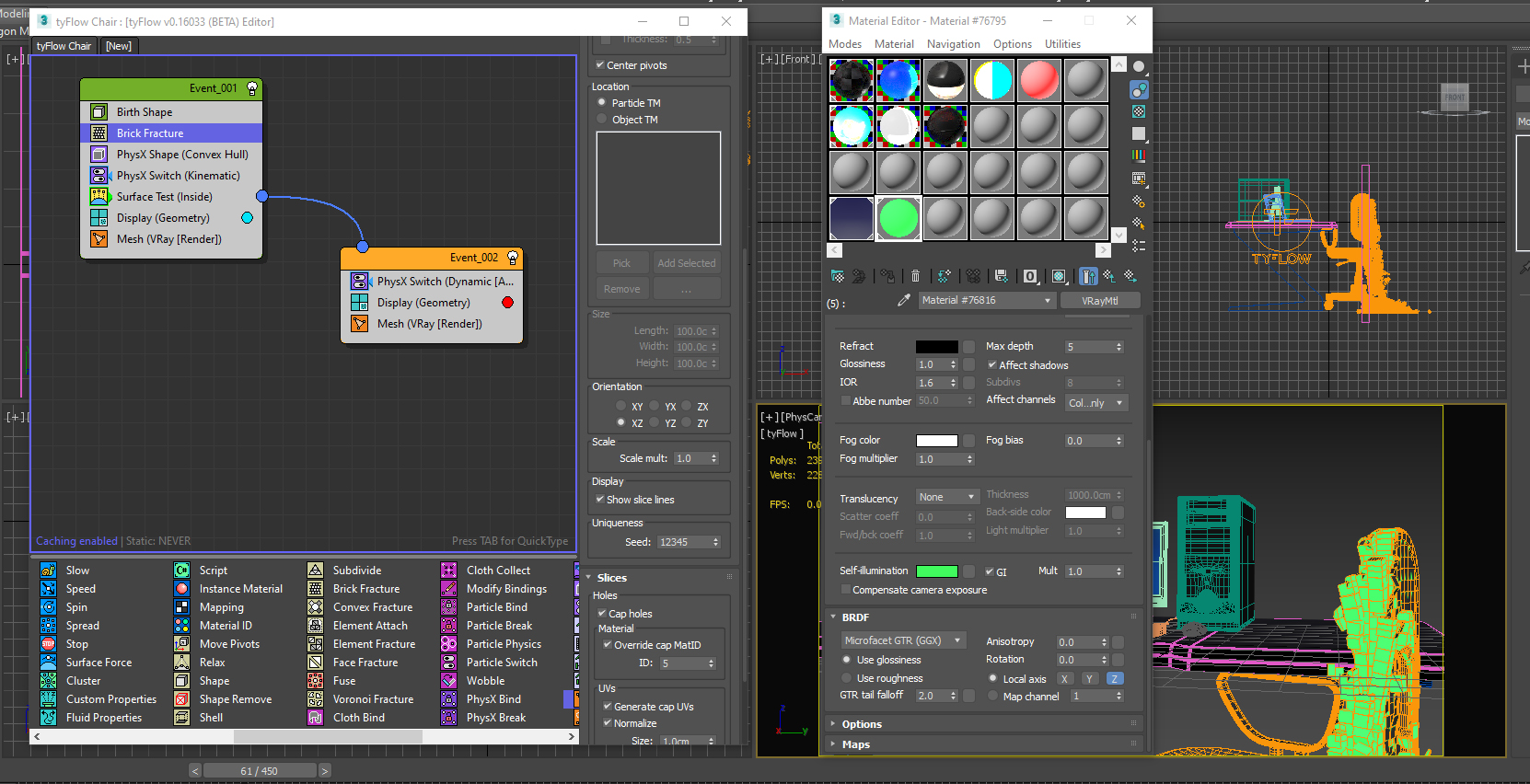Toggle Event_001 lightbulb icon
This screenshot has height=784, width=1530.
point(252,88)
